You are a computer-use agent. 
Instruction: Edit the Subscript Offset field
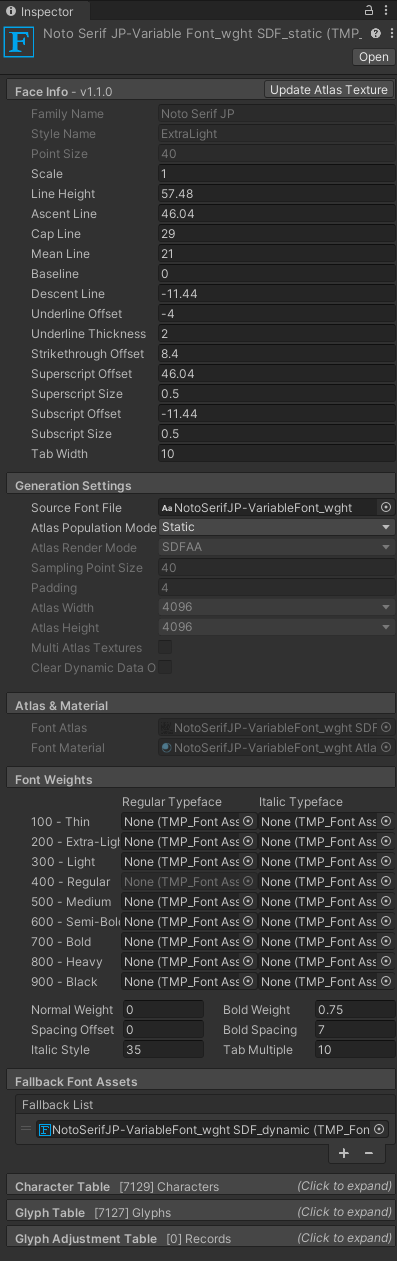pyautogui.click(x=276, y=414)
